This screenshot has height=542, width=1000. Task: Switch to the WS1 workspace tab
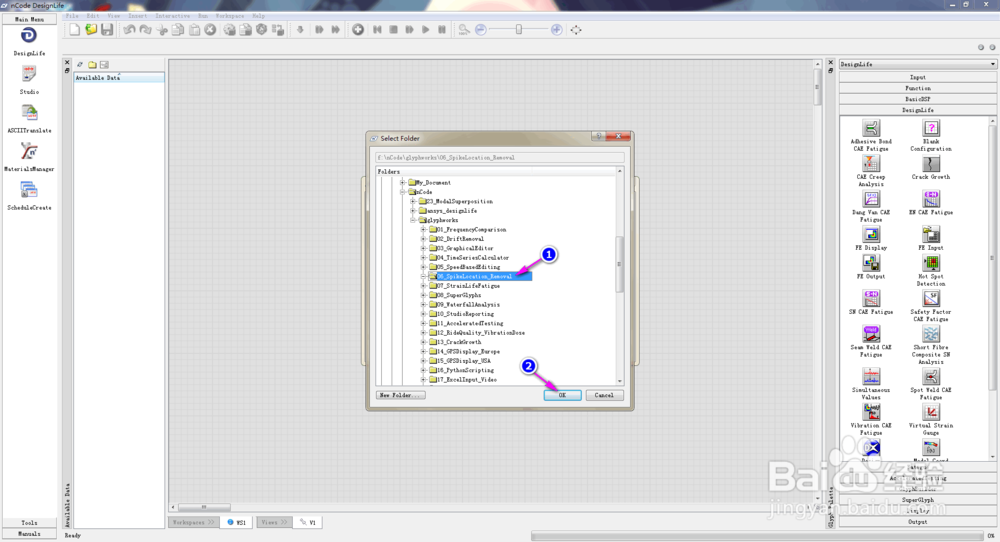[x=237, y=522]
